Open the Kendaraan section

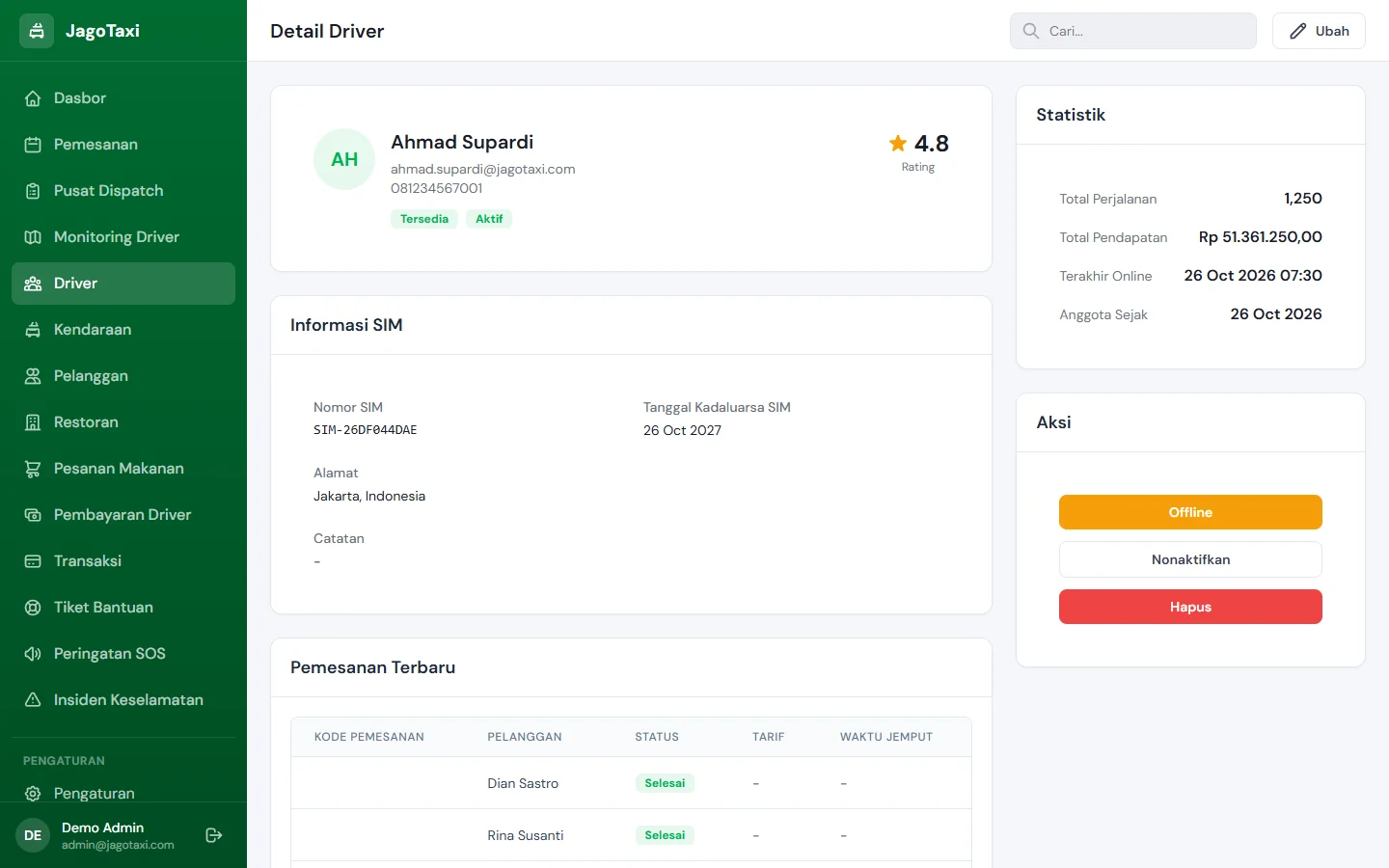click(123, 330)
